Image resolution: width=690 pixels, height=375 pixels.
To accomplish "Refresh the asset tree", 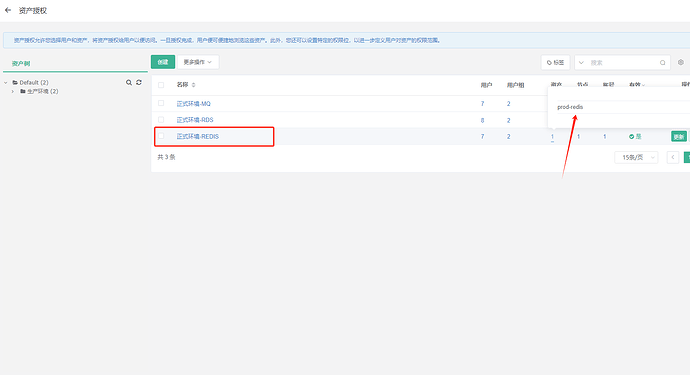I will (139, 82).
